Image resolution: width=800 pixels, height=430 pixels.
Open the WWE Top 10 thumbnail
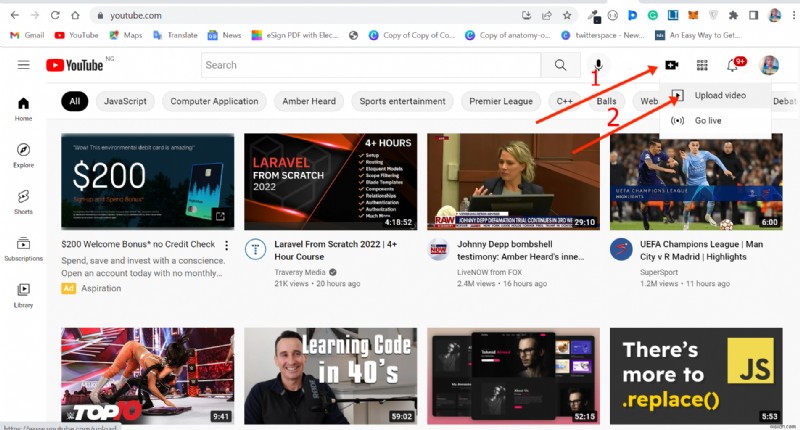tap(147, 376)
